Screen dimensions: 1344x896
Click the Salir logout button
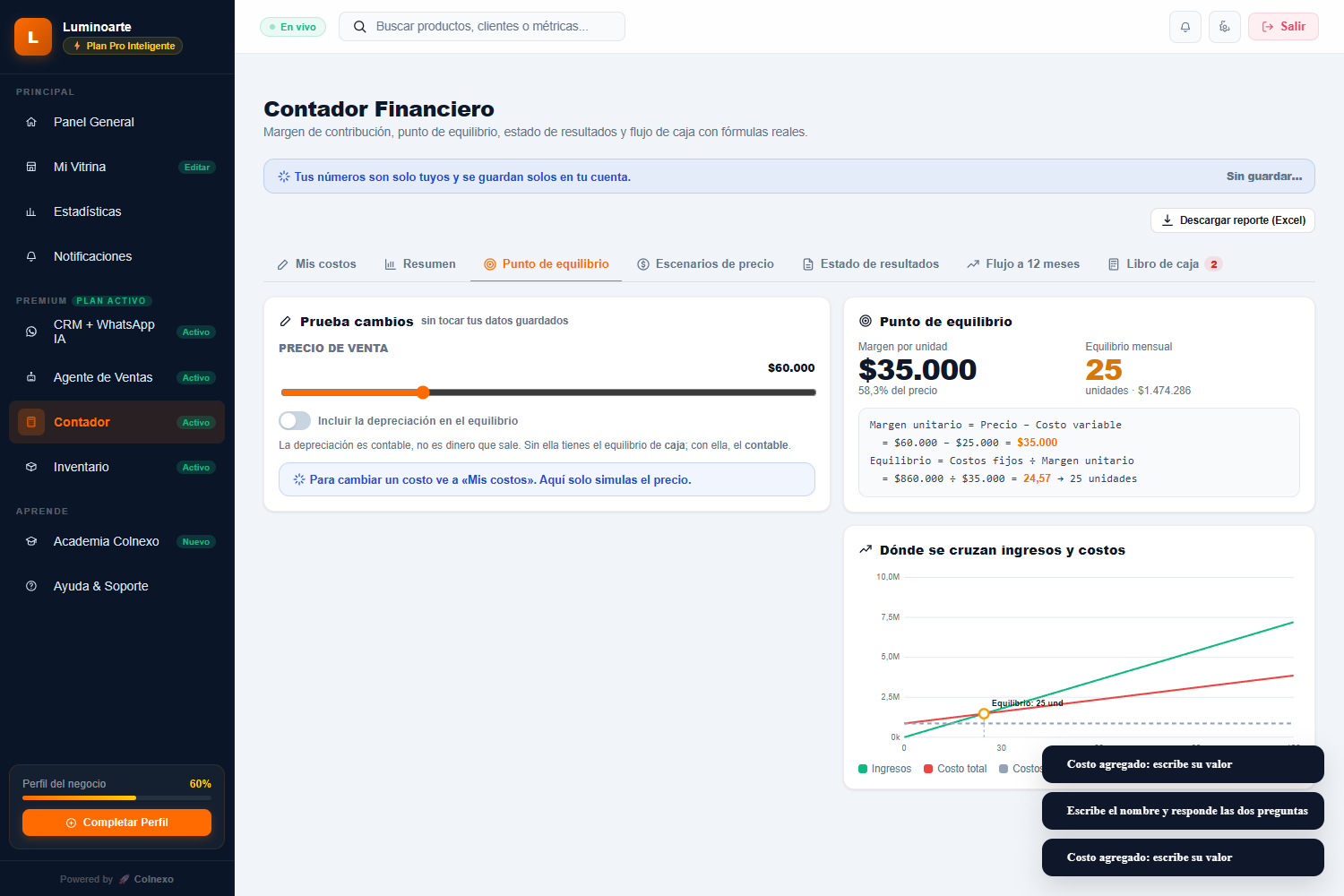[x=1283, y=27]
